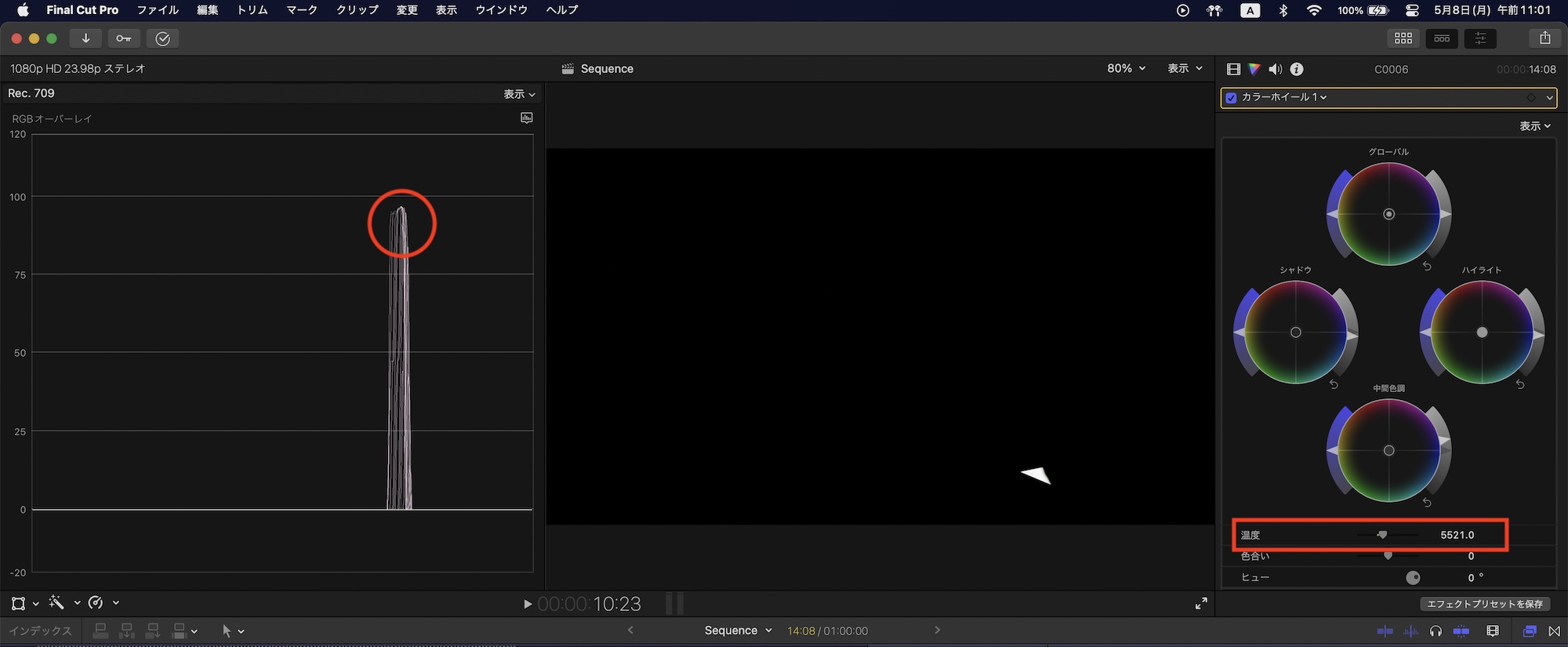Click the connect clip edit icon
The image size is (1568, 647).
click(x=100, y=631)
